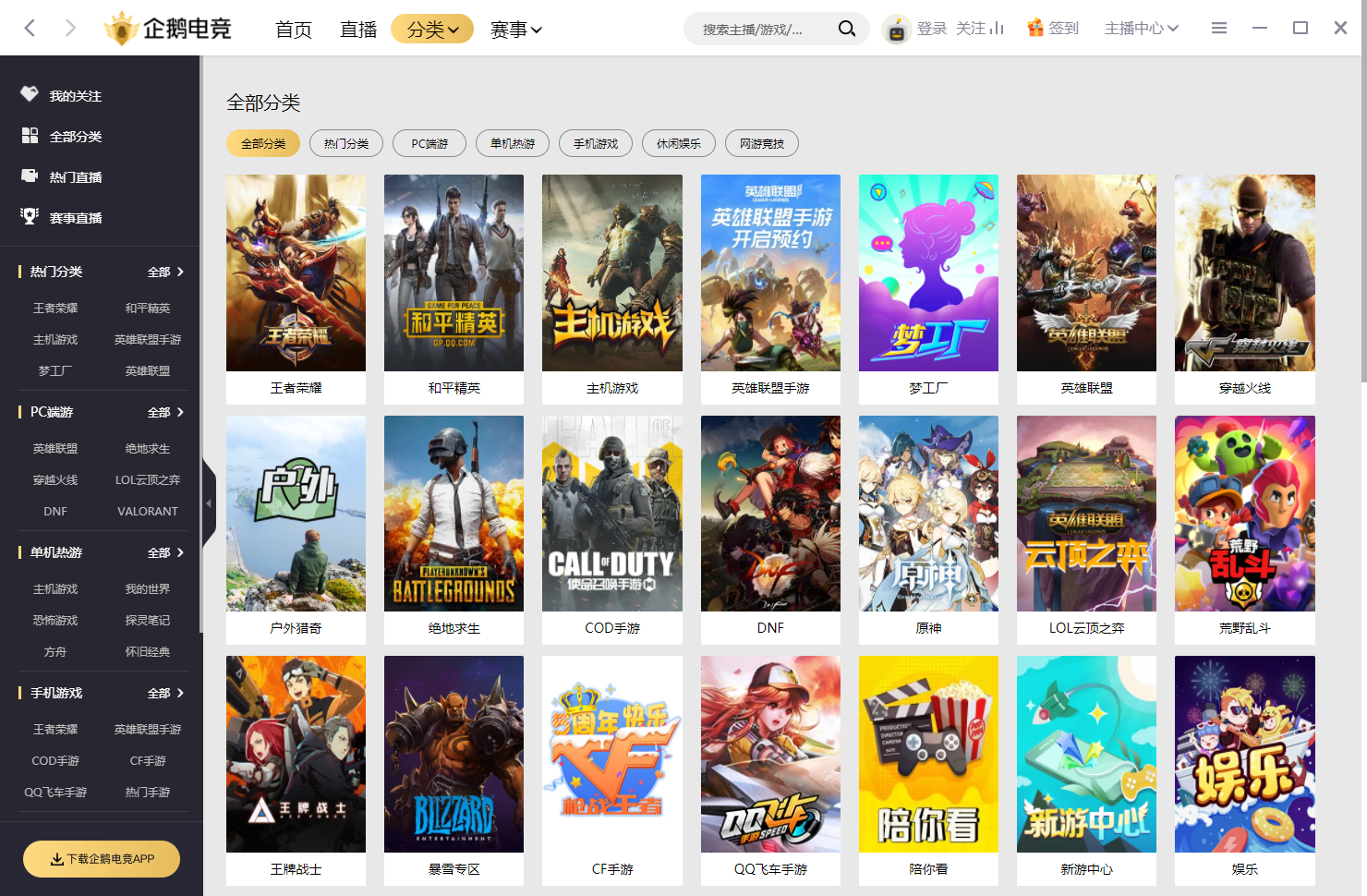Click the 热门直播 camera icon
The height and width of the screenshot is (896, 1367).
pos(30,176)
